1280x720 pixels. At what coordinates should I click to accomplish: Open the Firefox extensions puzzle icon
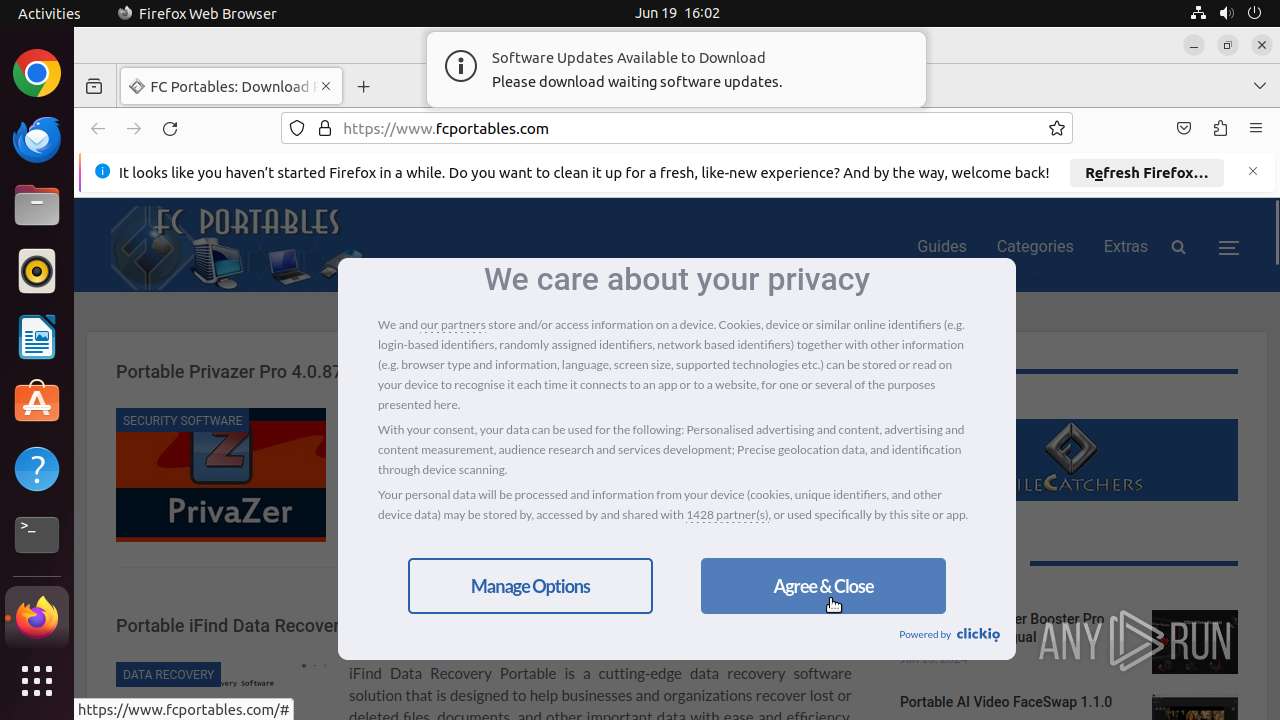[x=1220, y=128]
